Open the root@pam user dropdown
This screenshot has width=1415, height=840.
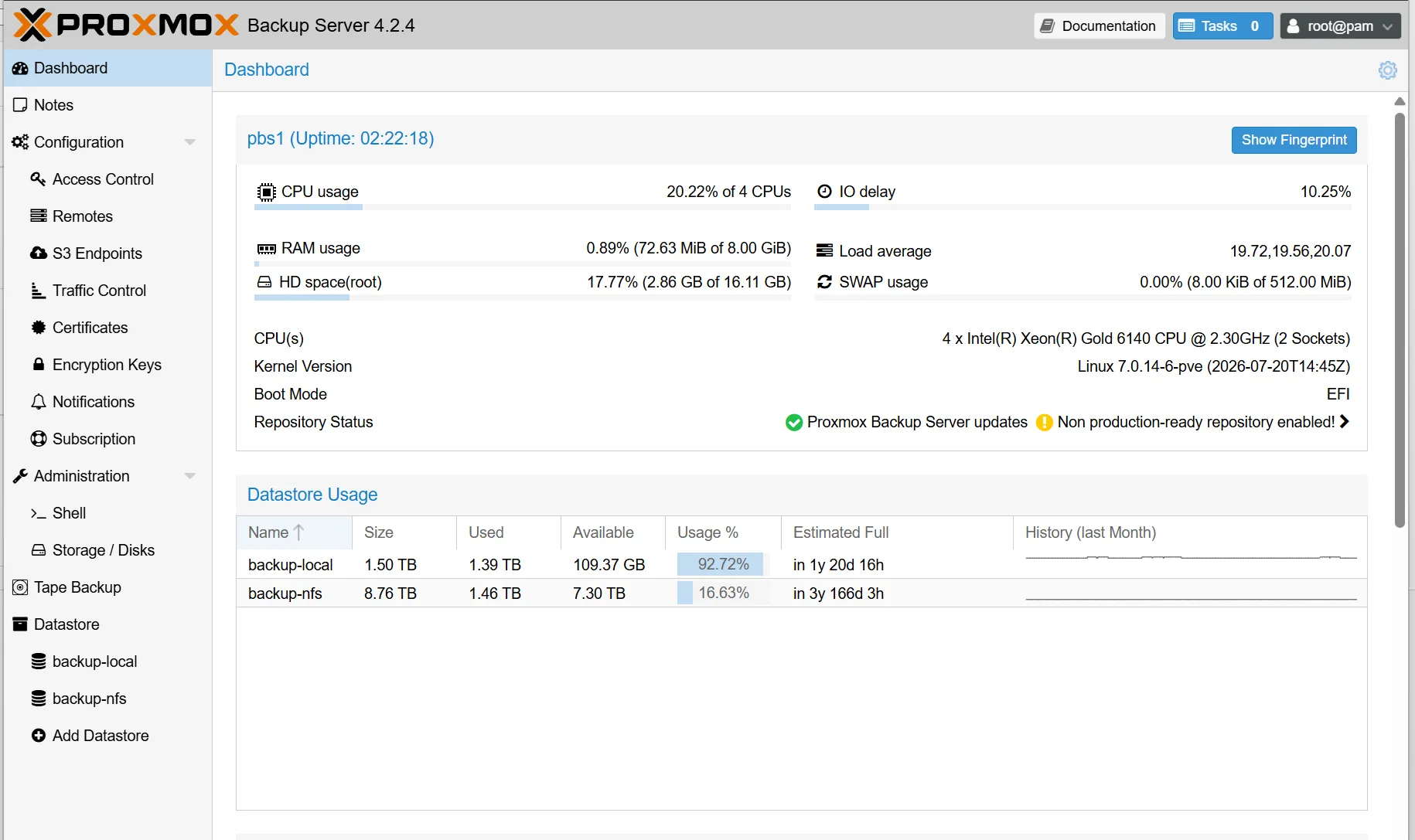click(1340, 26)
